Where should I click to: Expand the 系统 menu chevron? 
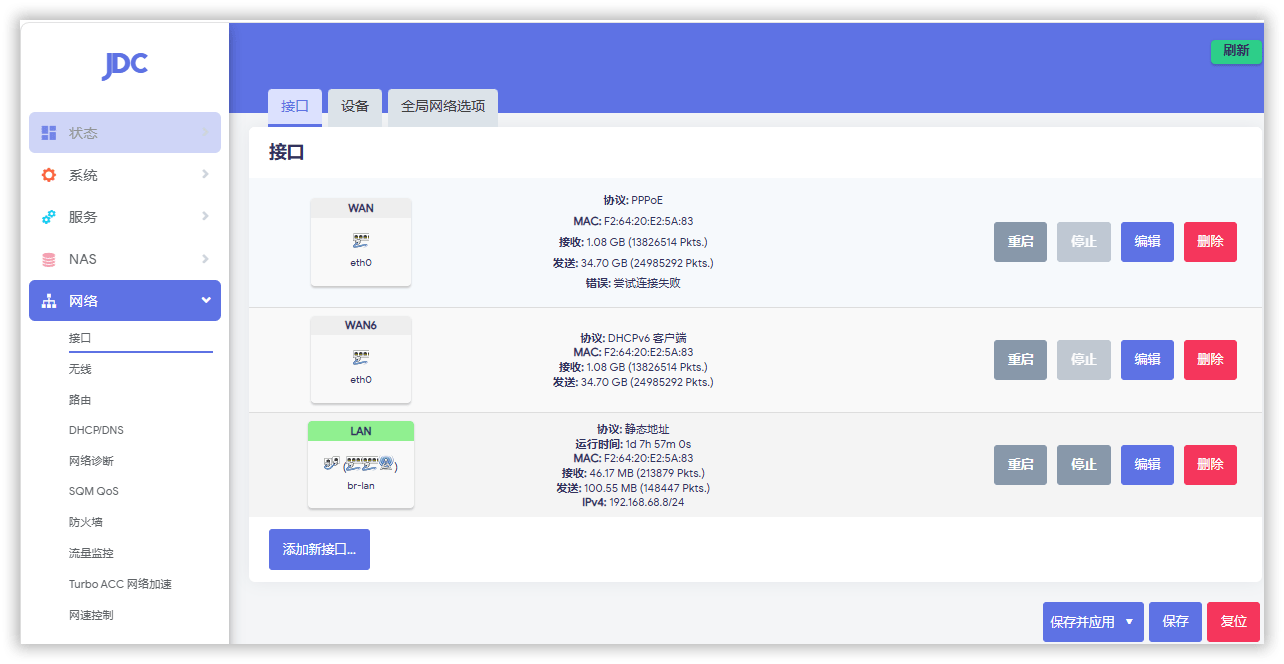(x=205, y=174)
